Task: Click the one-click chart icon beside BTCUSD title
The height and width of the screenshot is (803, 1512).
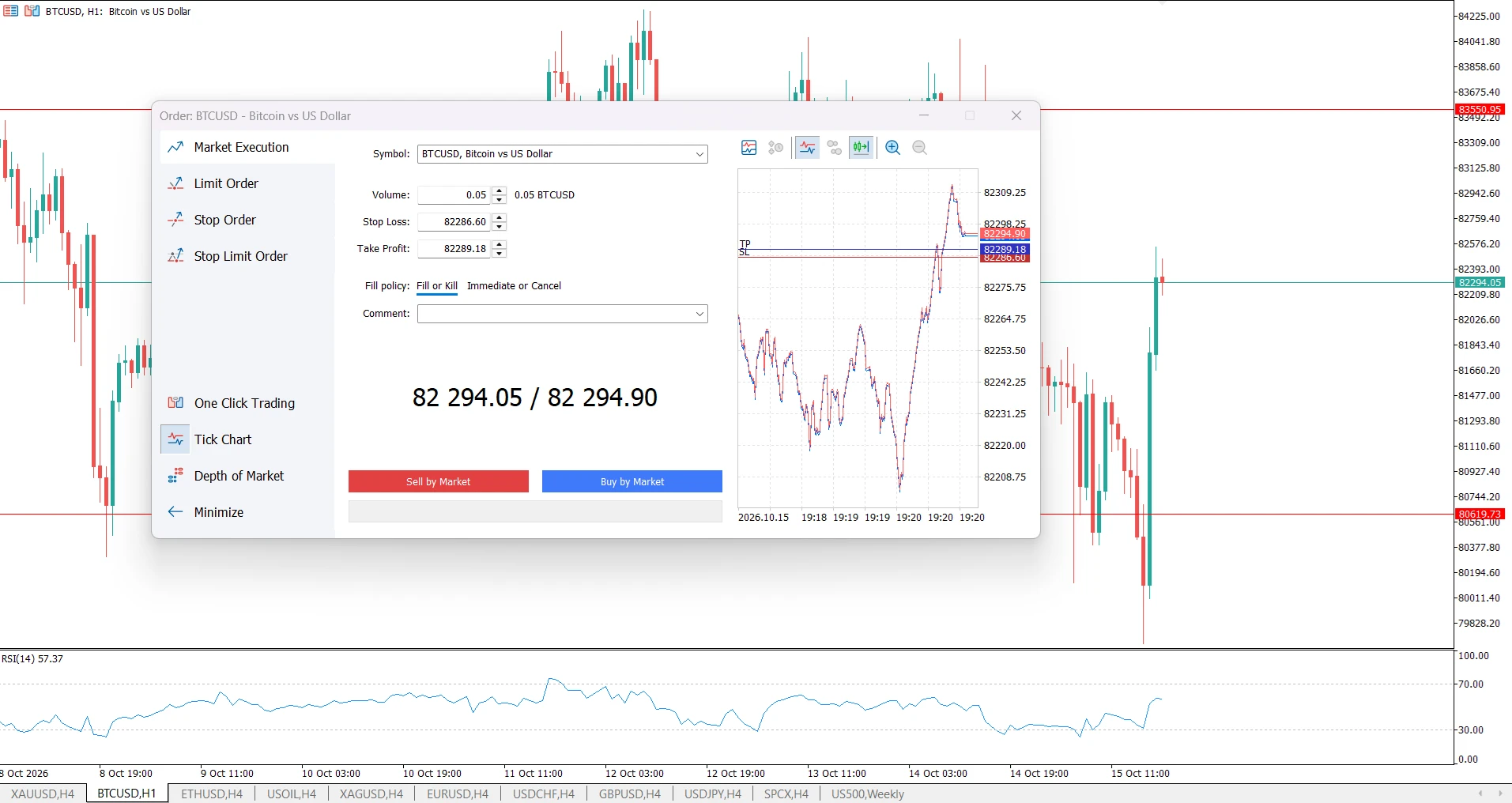Action: pos(32,11)
